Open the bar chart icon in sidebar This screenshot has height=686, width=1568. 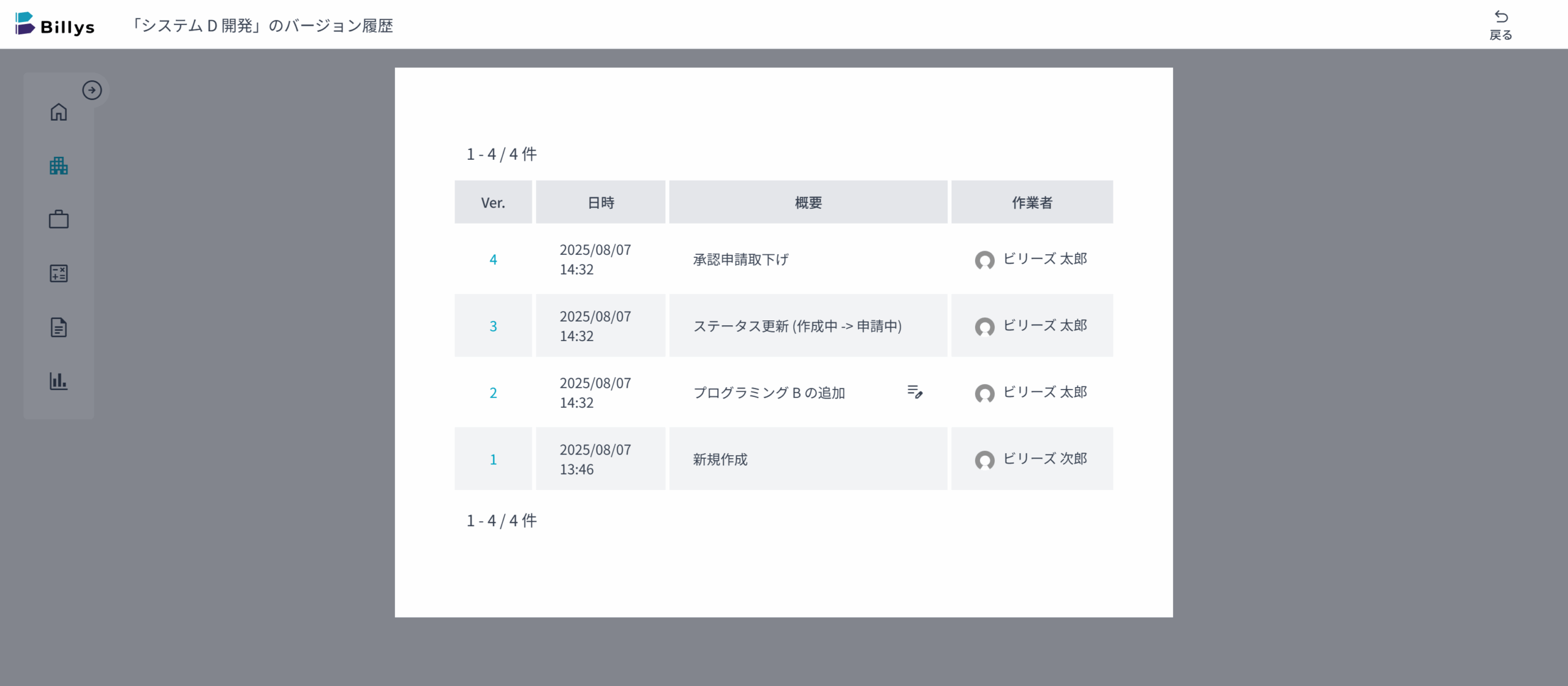[59, 381]
